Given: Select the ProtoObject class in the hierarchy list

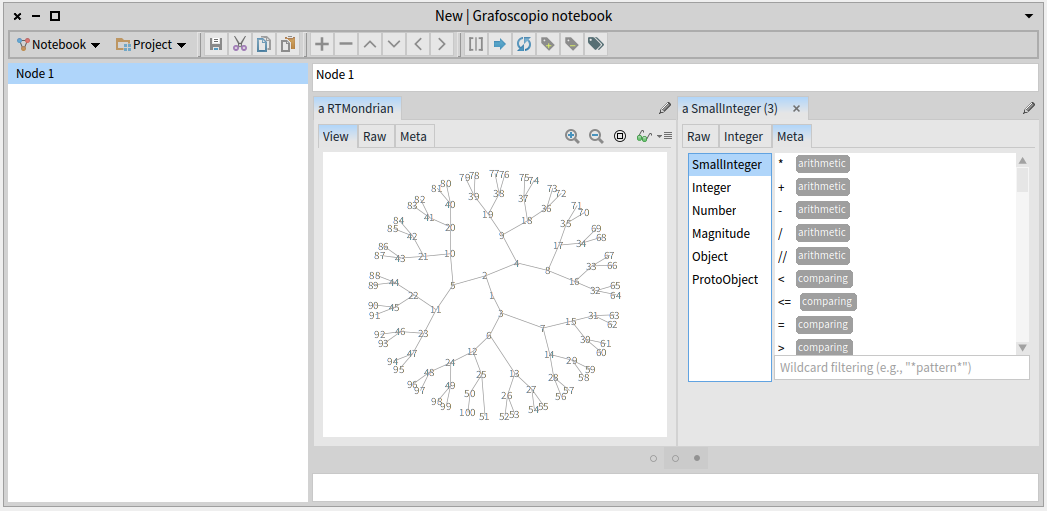Looking at the screenshot, I should click(x=730, y=280).
